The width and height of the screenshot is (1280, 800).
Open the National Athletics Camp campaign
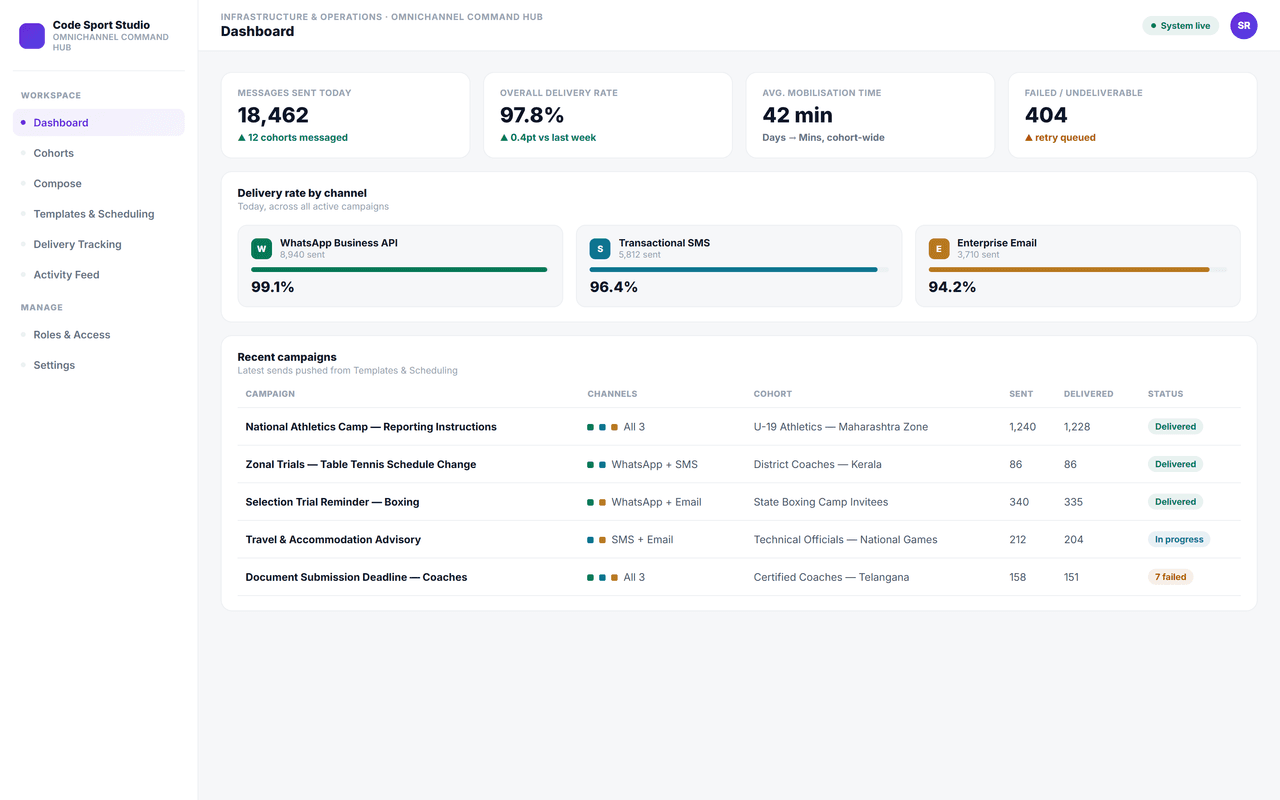coord(371,427)
